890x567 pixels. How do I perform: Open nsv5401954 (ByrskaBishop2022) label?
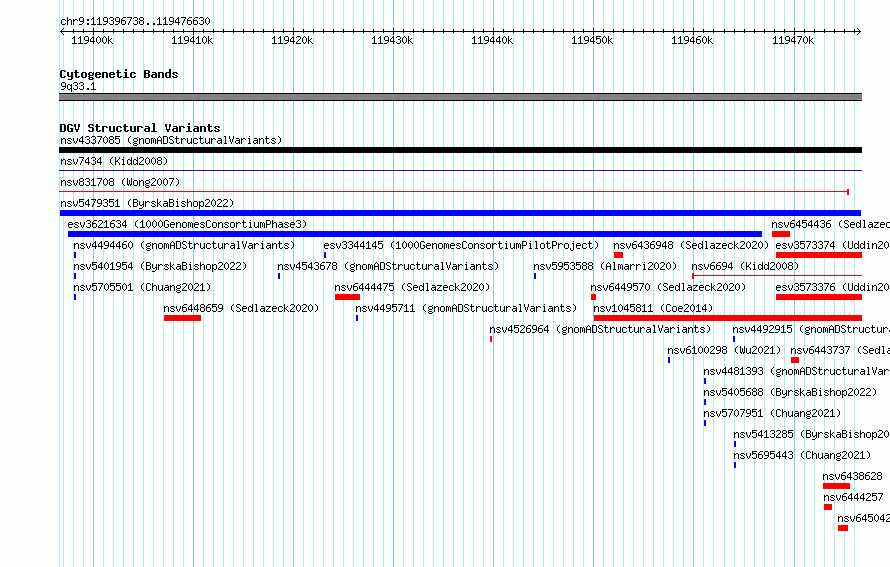point(160,266)
